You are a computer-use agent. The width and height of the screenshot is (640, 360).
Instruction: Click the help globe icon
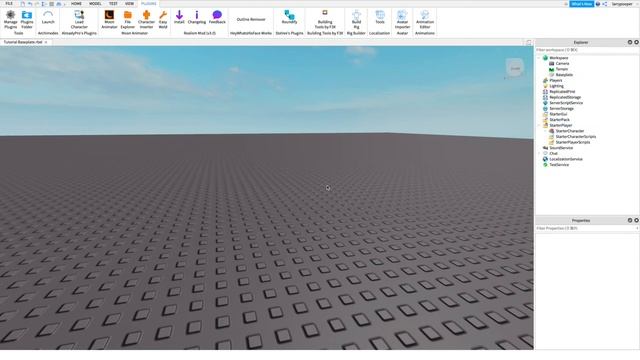598,4
